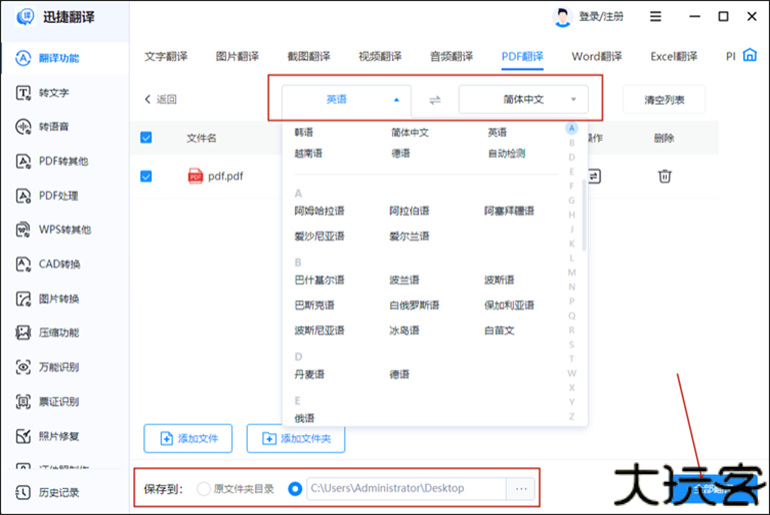The image size is (770, 515).
Task: Choose 丹麦语 in the language list
Action: tap(309, 375)
